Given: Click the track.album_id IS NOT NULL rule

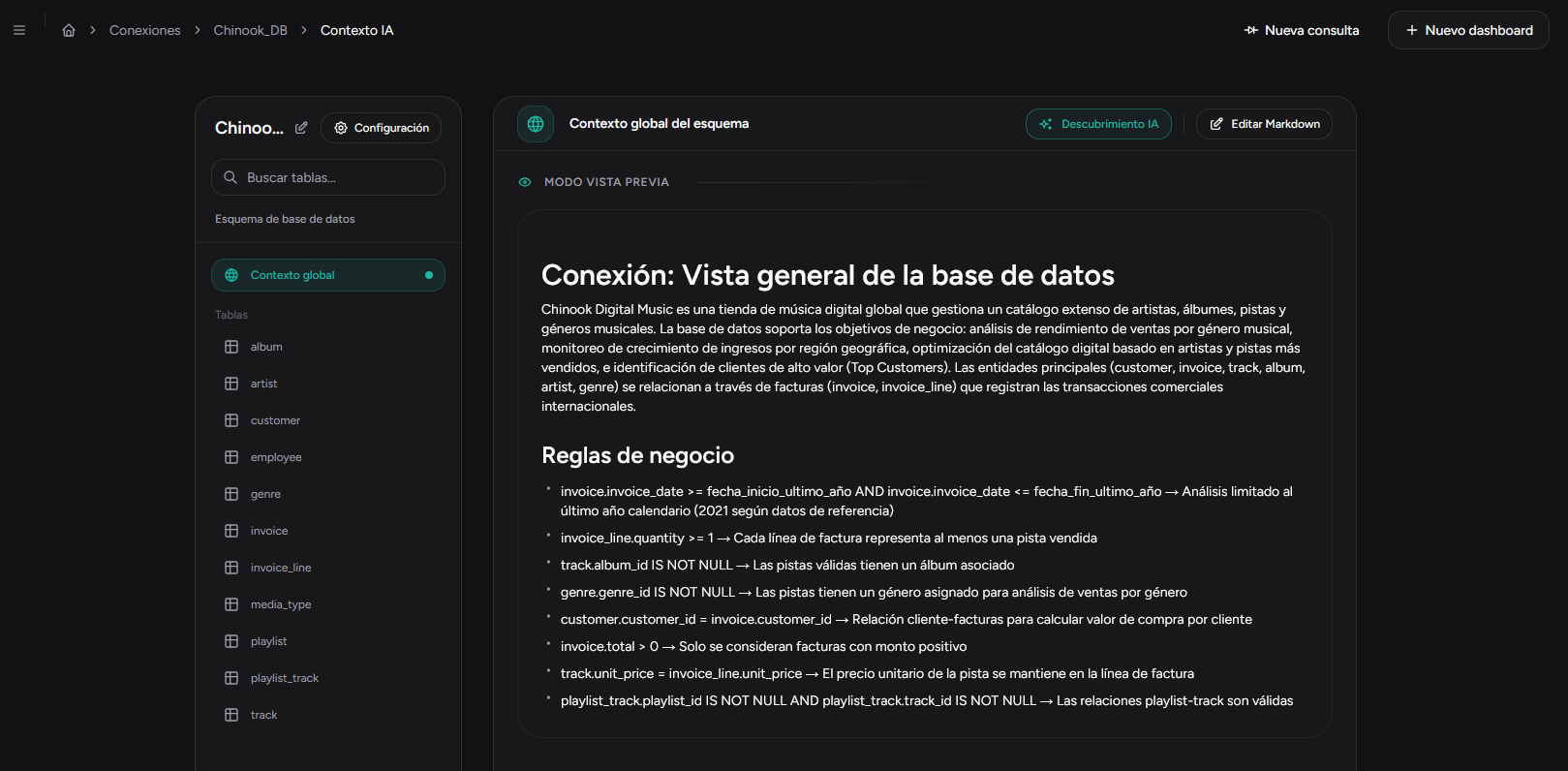Looking at the screenshot, I should [x=787, y=565].
